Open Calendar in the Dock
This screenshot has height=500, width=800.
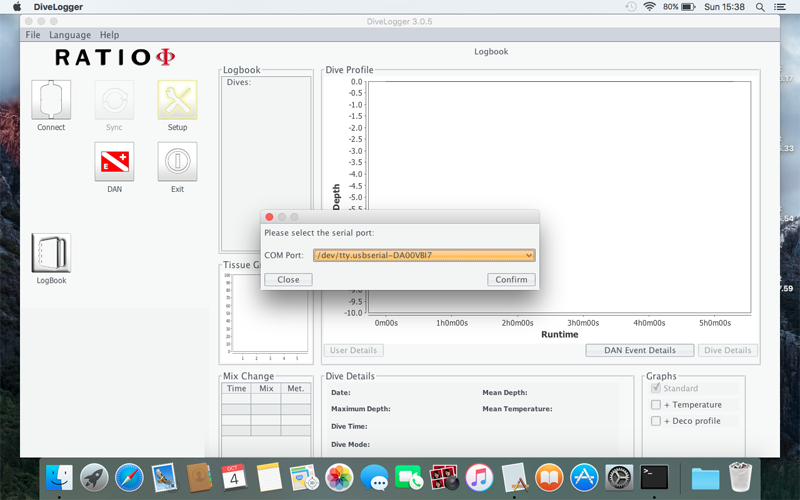[234, 478]
